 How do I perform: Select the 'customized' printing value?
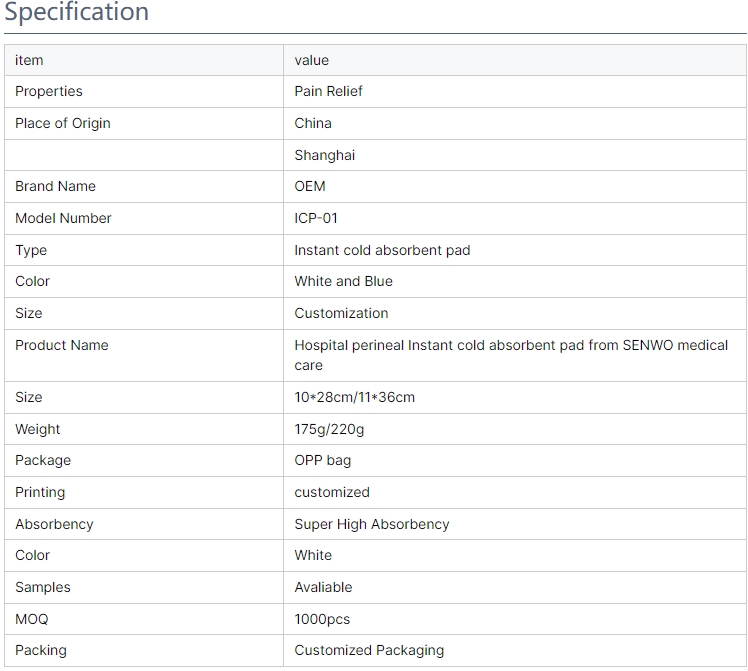[x=332, y=492]
